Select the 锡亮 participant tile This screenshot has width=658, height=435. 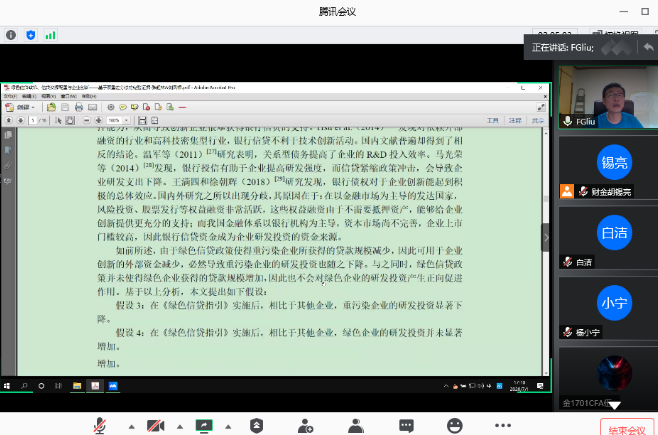608,167
